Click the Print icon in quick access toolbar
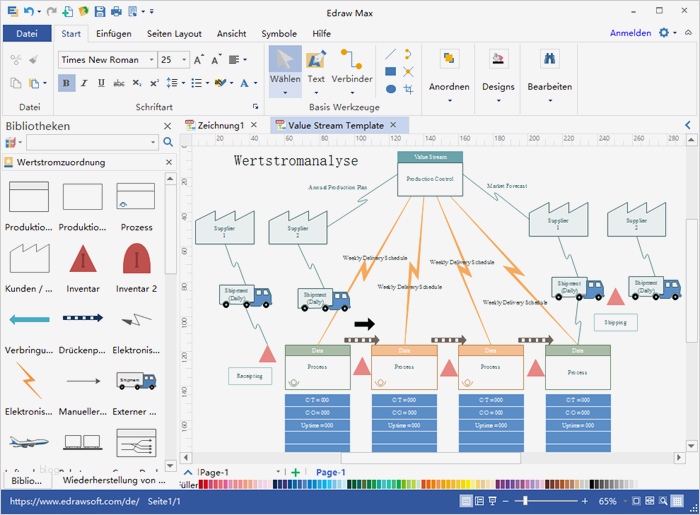Screen dimensions: 700x515 point(116,12)
